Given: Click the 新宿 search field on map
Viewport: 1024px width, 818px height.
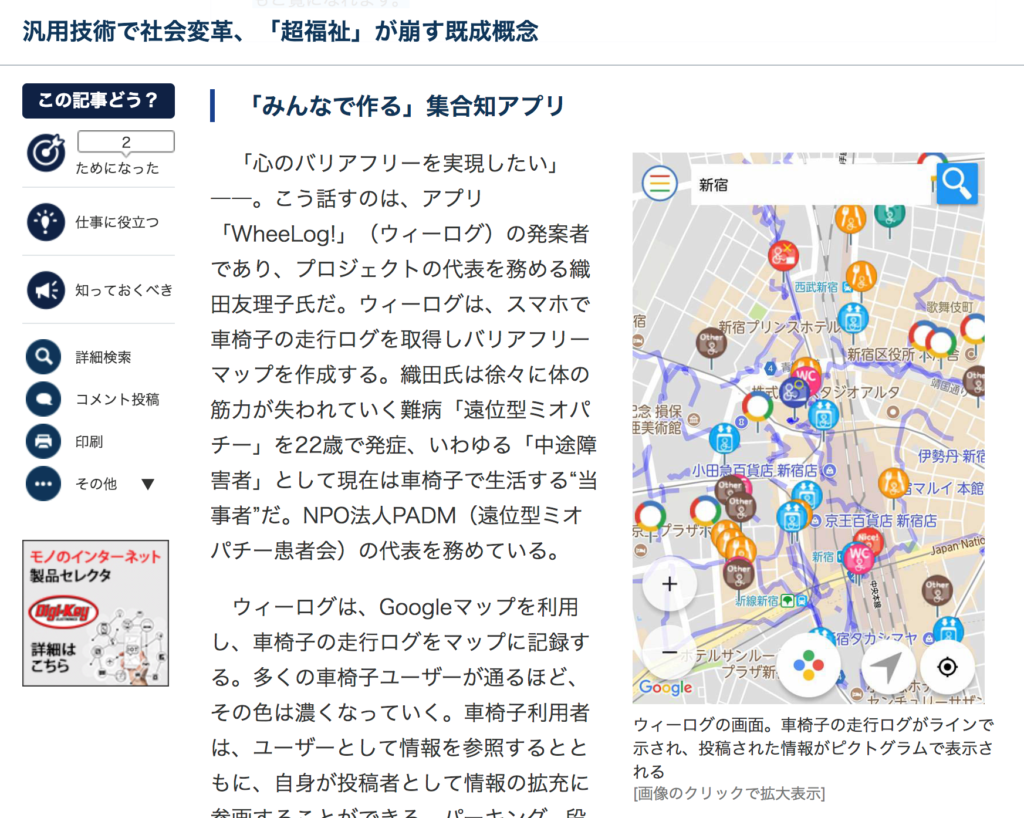Looking at the screenshot, I should click(810, 185).
